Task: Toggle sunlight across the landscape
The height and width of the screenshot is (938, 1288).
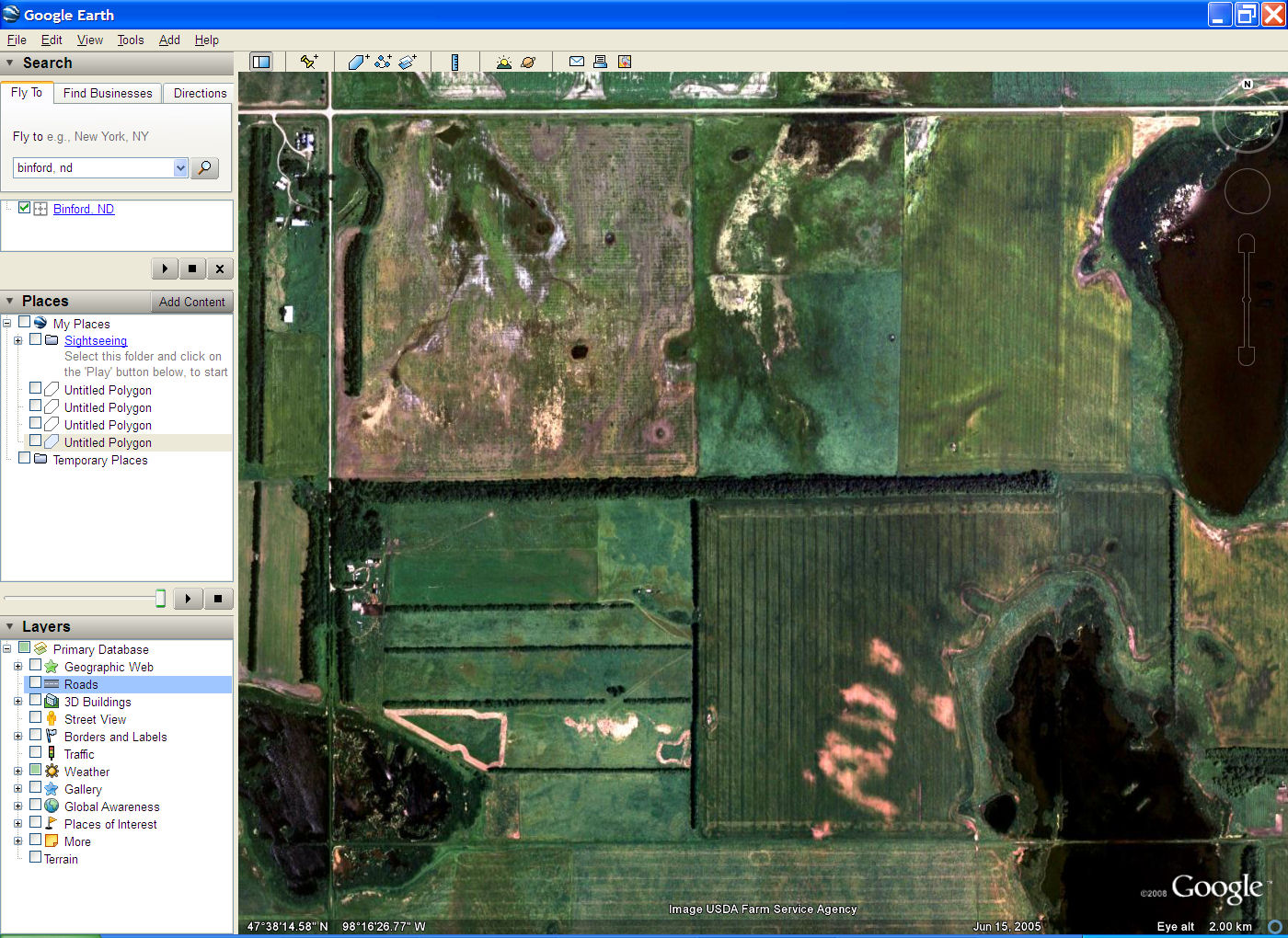Action: (x=503, y=62)
